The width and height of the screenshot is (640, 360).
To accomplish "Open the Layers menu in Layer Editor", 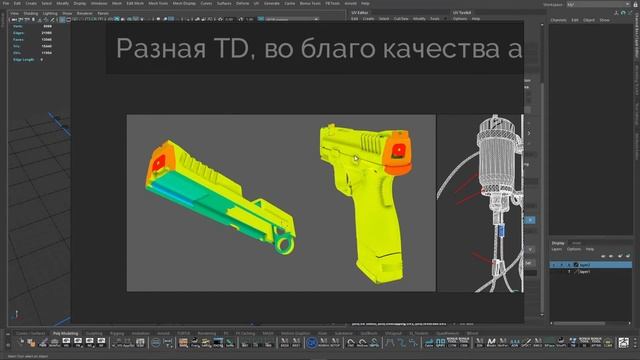I will click(557, 249).
